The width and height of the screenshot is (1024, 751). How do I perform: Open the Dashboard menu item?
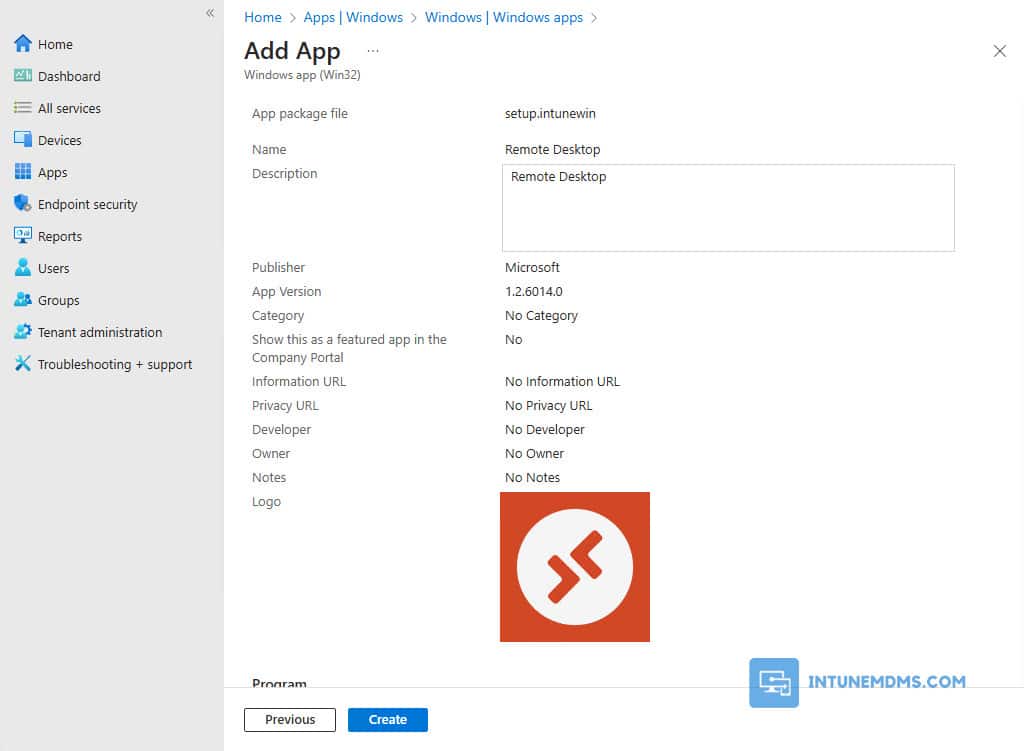tap(69, 76)
